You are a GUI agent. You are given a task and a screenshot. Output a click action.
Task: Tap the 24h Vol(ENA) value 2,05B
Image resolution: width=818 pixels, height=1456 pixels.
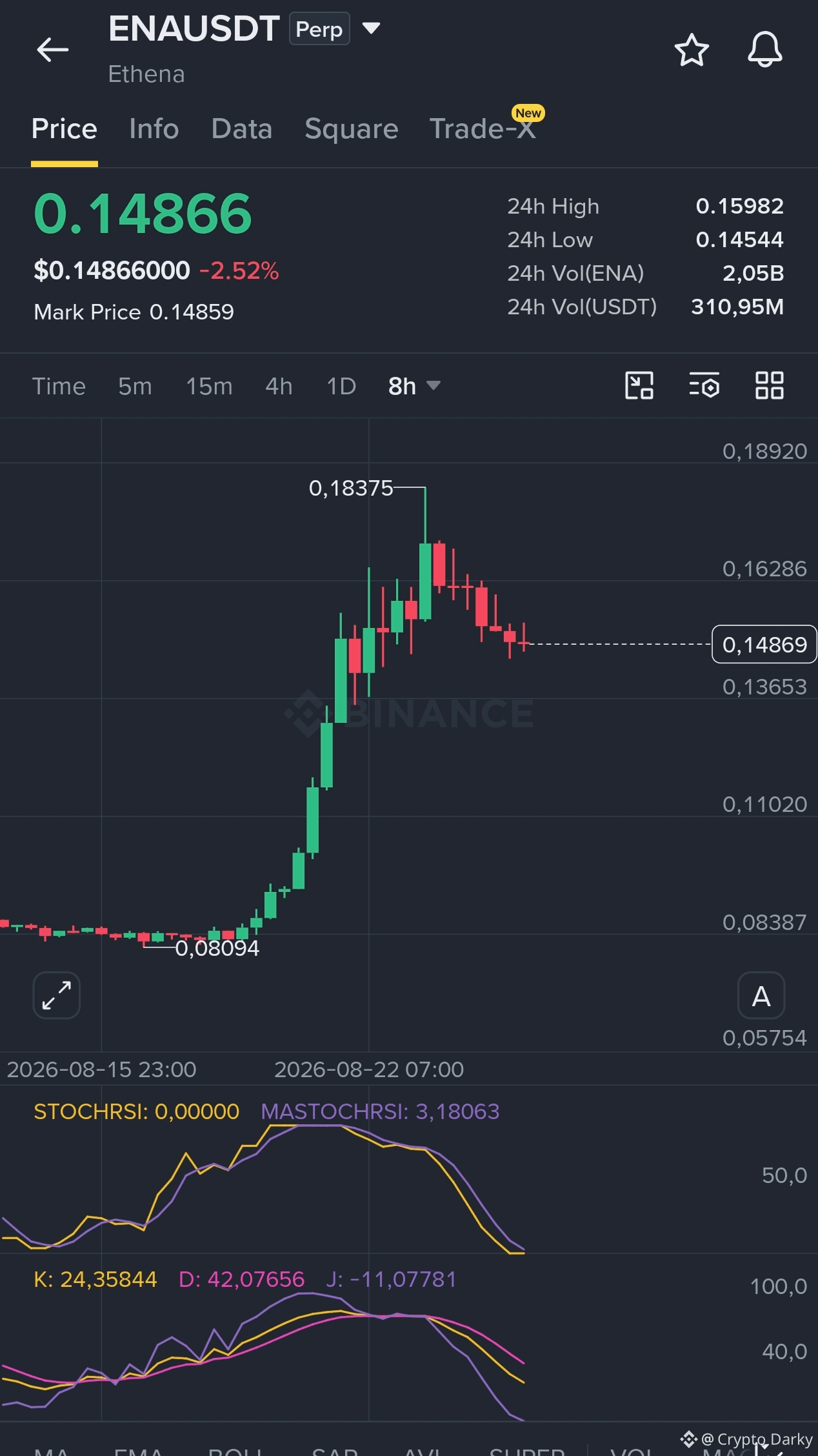coord(753,273)
